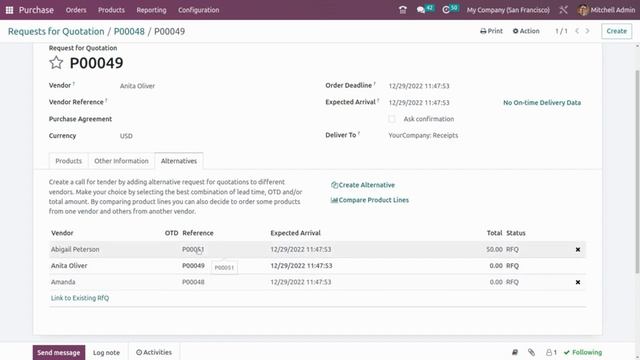Mark P00049 as favorite with star

coord(56,62)
